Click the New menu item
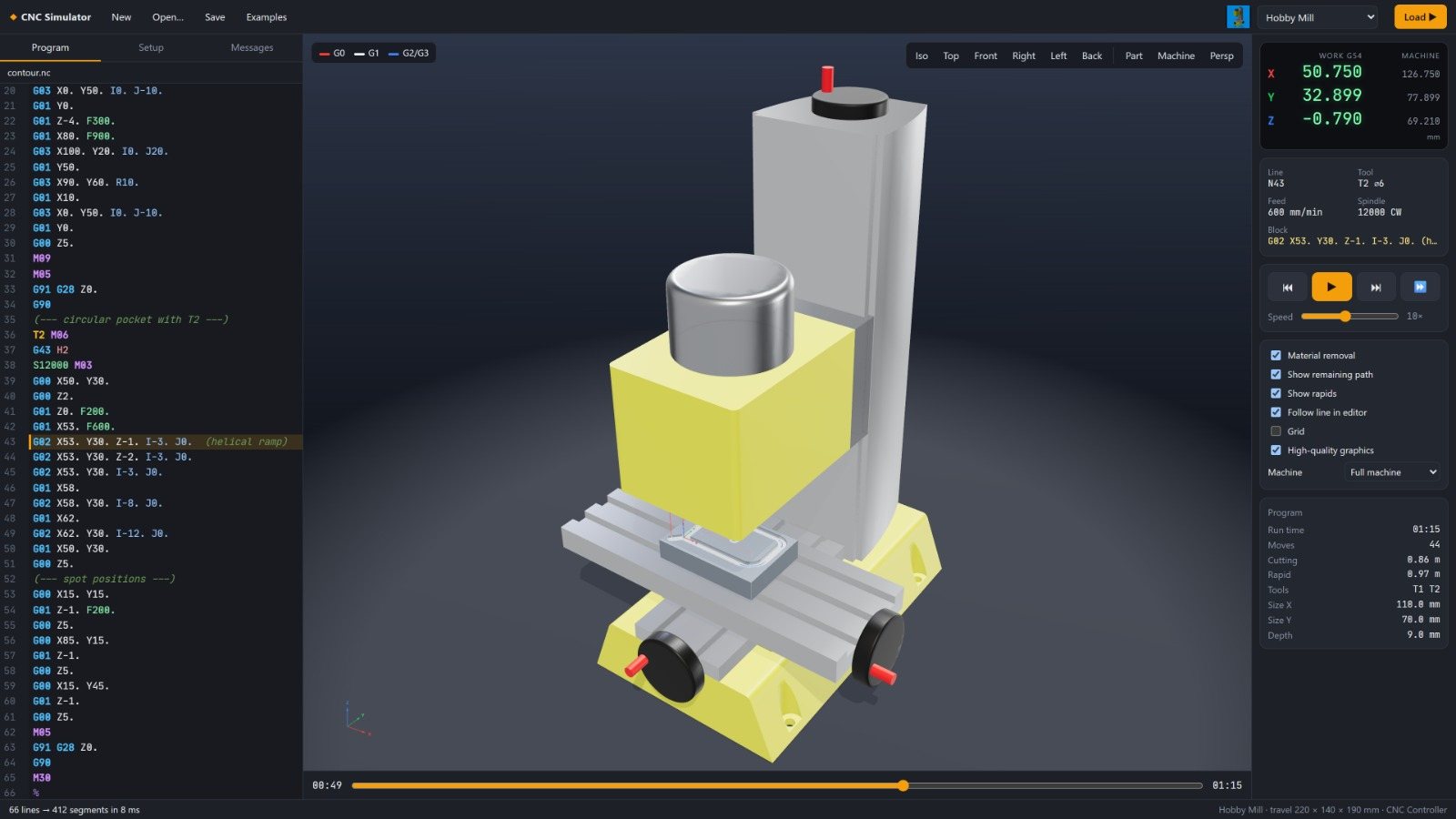Image resolution: width=1456 pixels, height=819 pixels. click(121, 17)
